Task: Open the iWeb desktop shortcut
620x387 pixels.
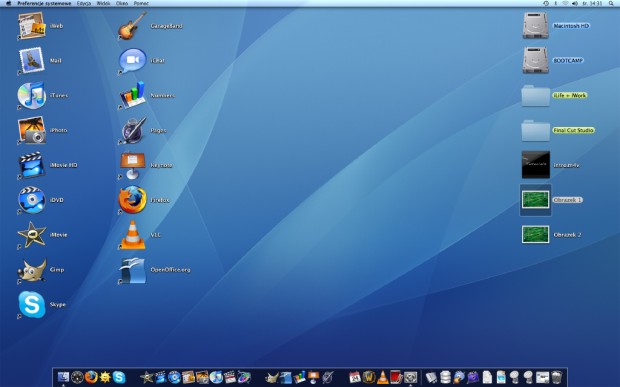Action: (32, 26)
